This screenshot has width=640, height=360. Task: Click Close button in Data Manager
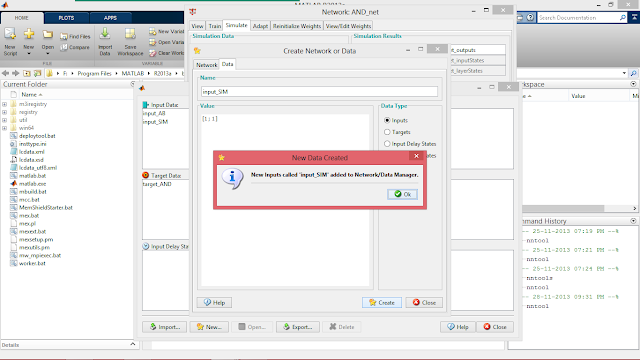click(x=495, y=327)
